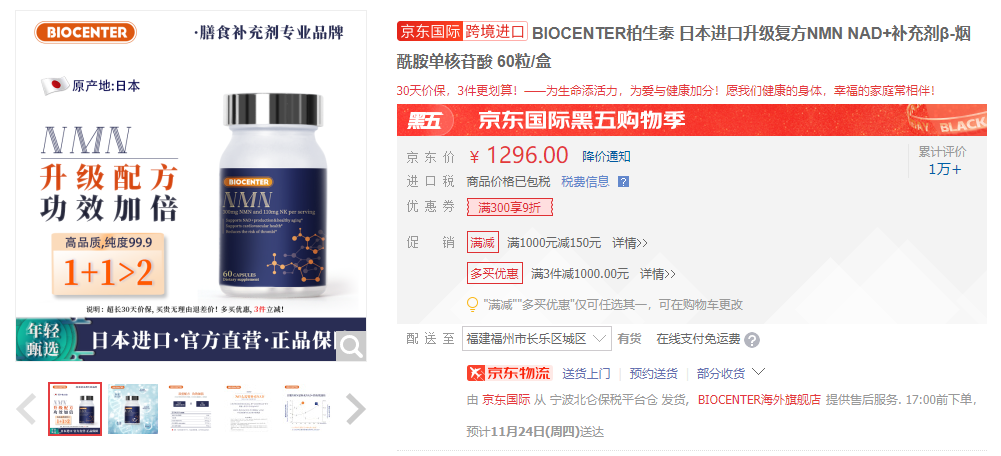The image size is (1001, 456).
Task: Expand 满3件减1000.00元 promotion details
Action: (658, 274)
